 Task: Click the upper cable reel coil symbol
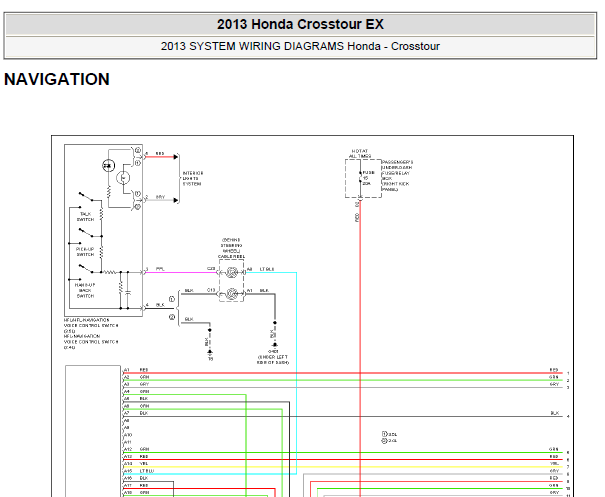232,272
